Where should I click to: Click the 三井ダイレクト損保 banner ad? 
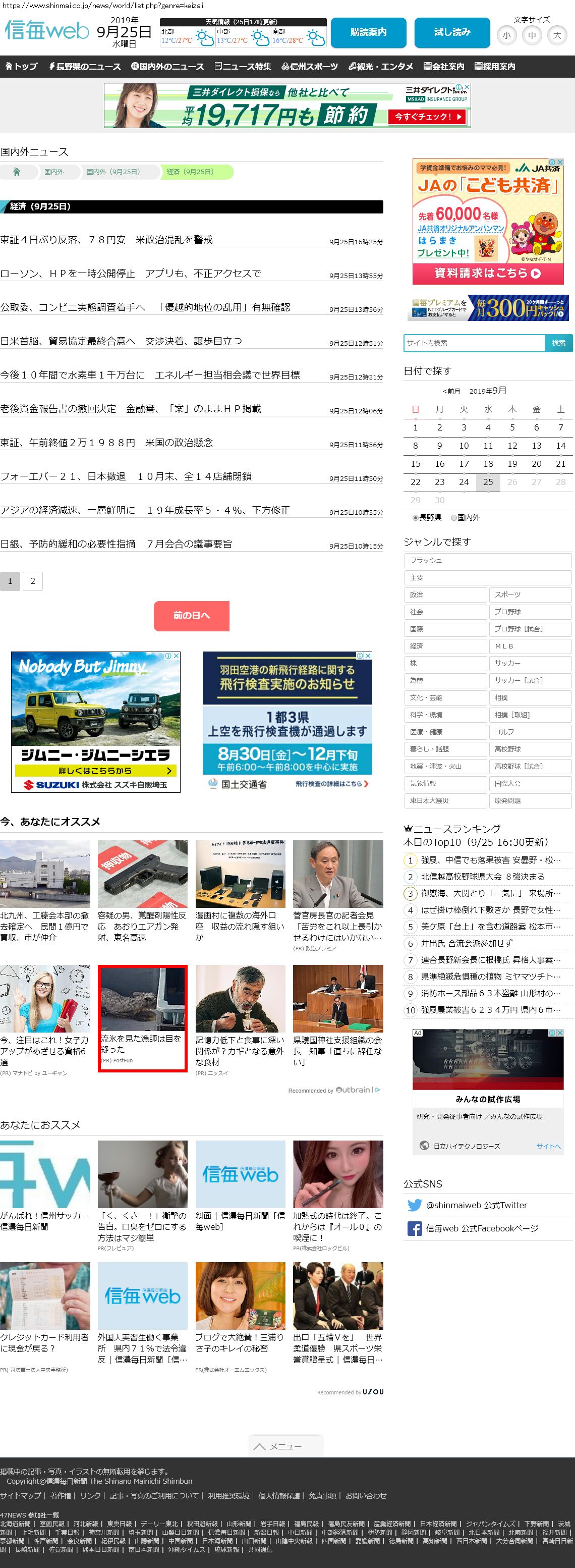pos(287,105)
